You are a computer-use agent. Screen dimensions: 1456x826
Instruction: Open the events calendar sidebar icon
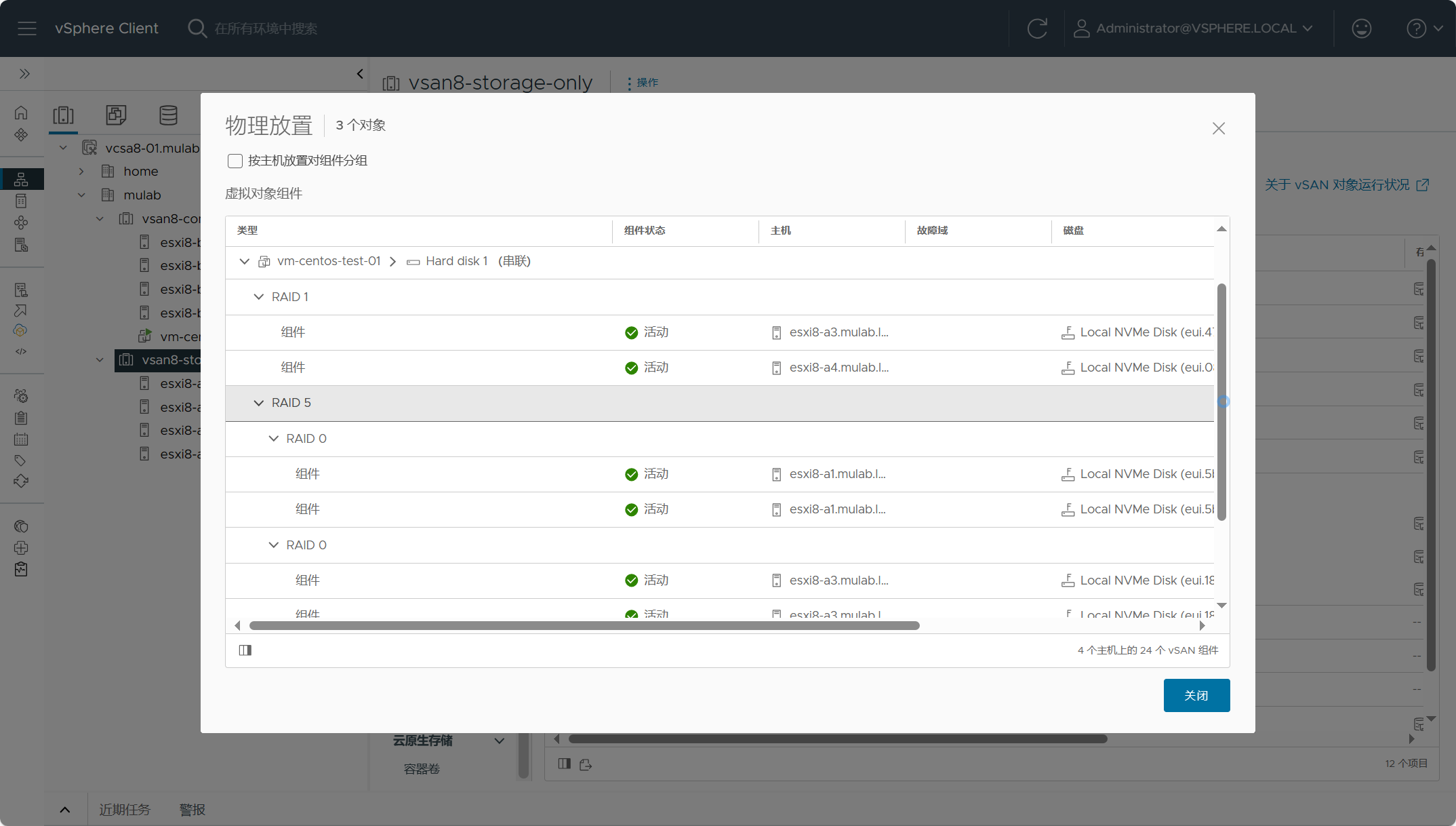21,439
